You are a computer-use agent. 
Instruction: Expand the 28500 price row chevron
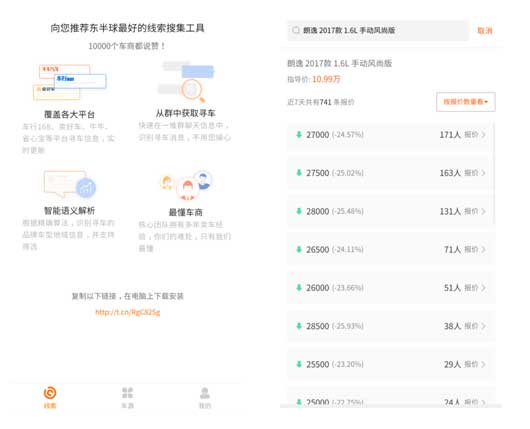tap(483, 326)
